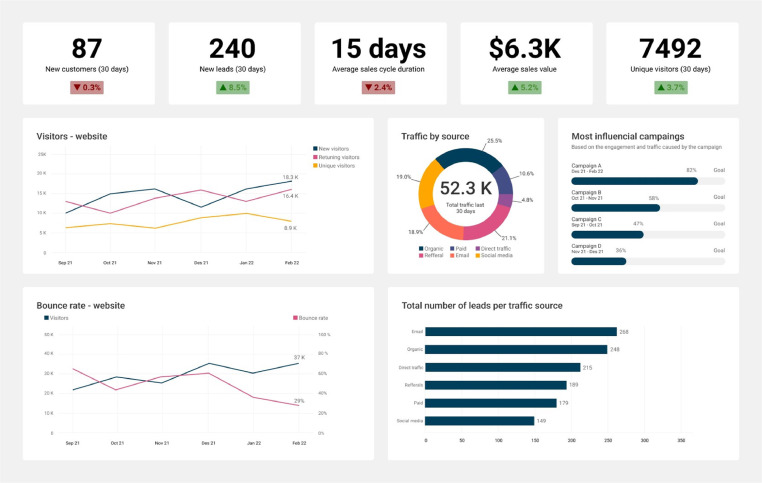762x483 pixels.
Task: Click the 10.6% donut segment
Action: pos(503,182)
